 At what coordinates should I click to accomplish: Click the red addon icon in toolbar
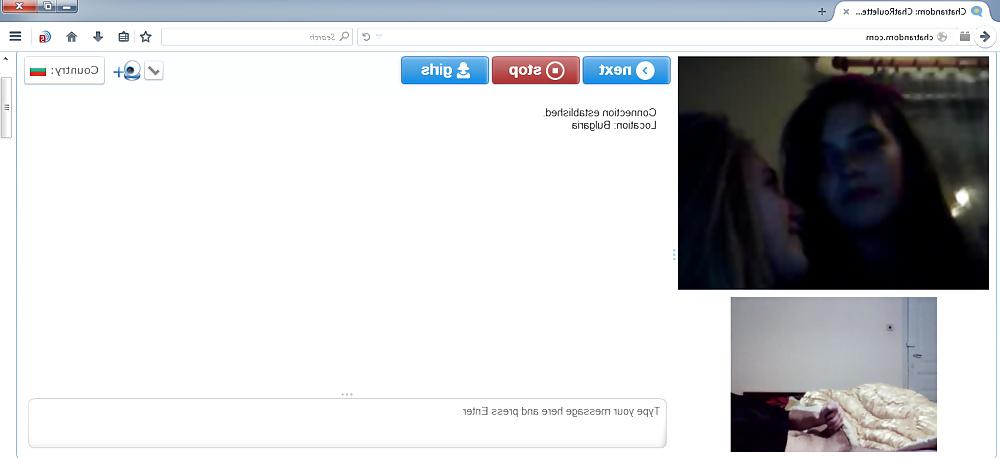[x=45, y=36]
